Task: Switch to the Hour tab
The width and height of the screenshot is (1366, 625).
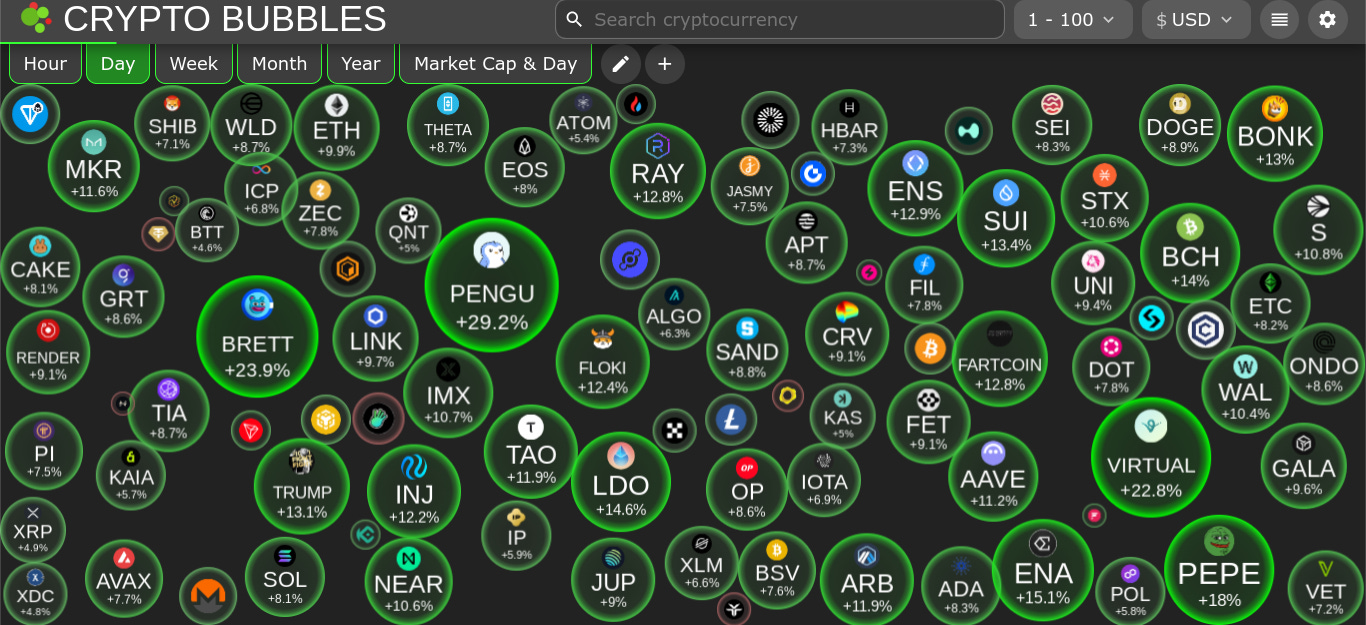Action: [x=45, y=64]
